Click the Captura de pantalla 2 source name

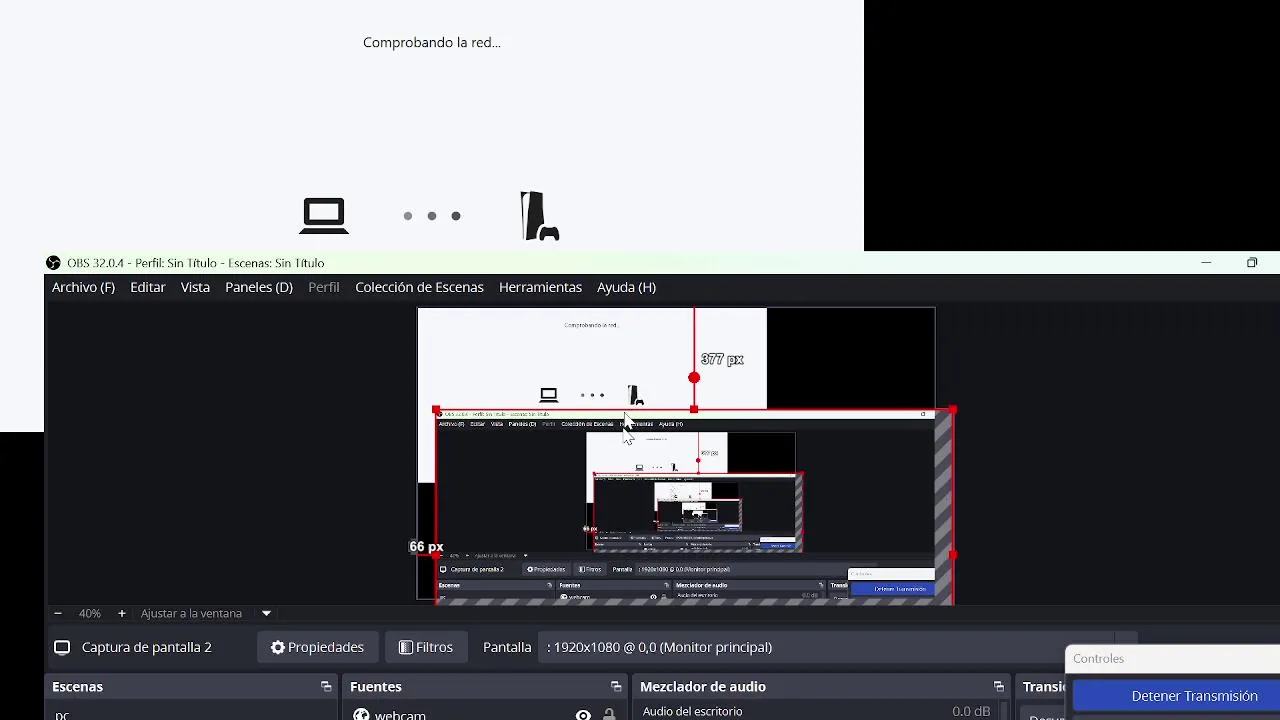[x=147, y=647]
